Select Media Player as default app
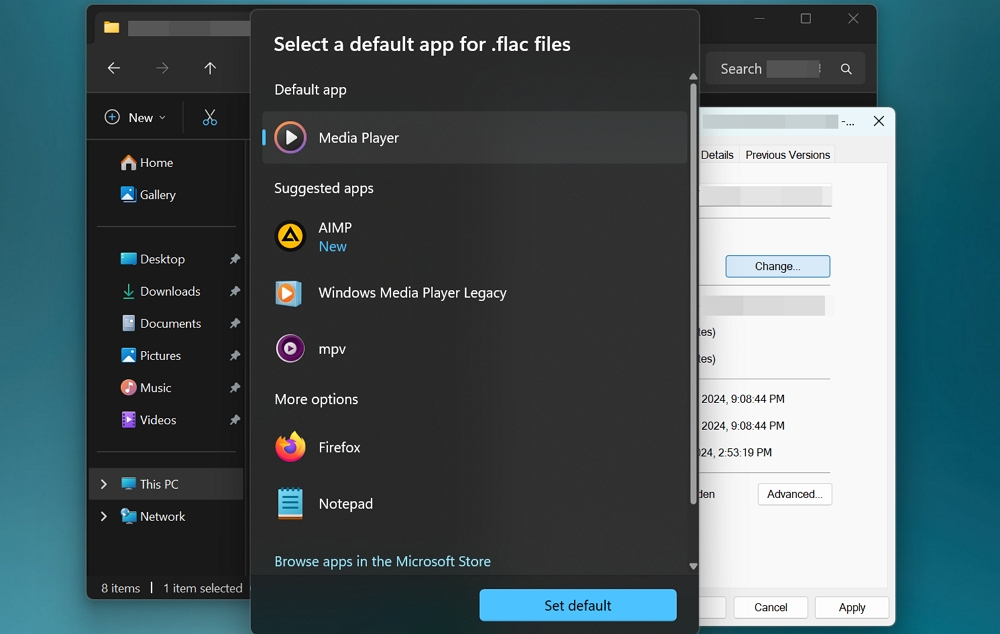 [474, 138]
